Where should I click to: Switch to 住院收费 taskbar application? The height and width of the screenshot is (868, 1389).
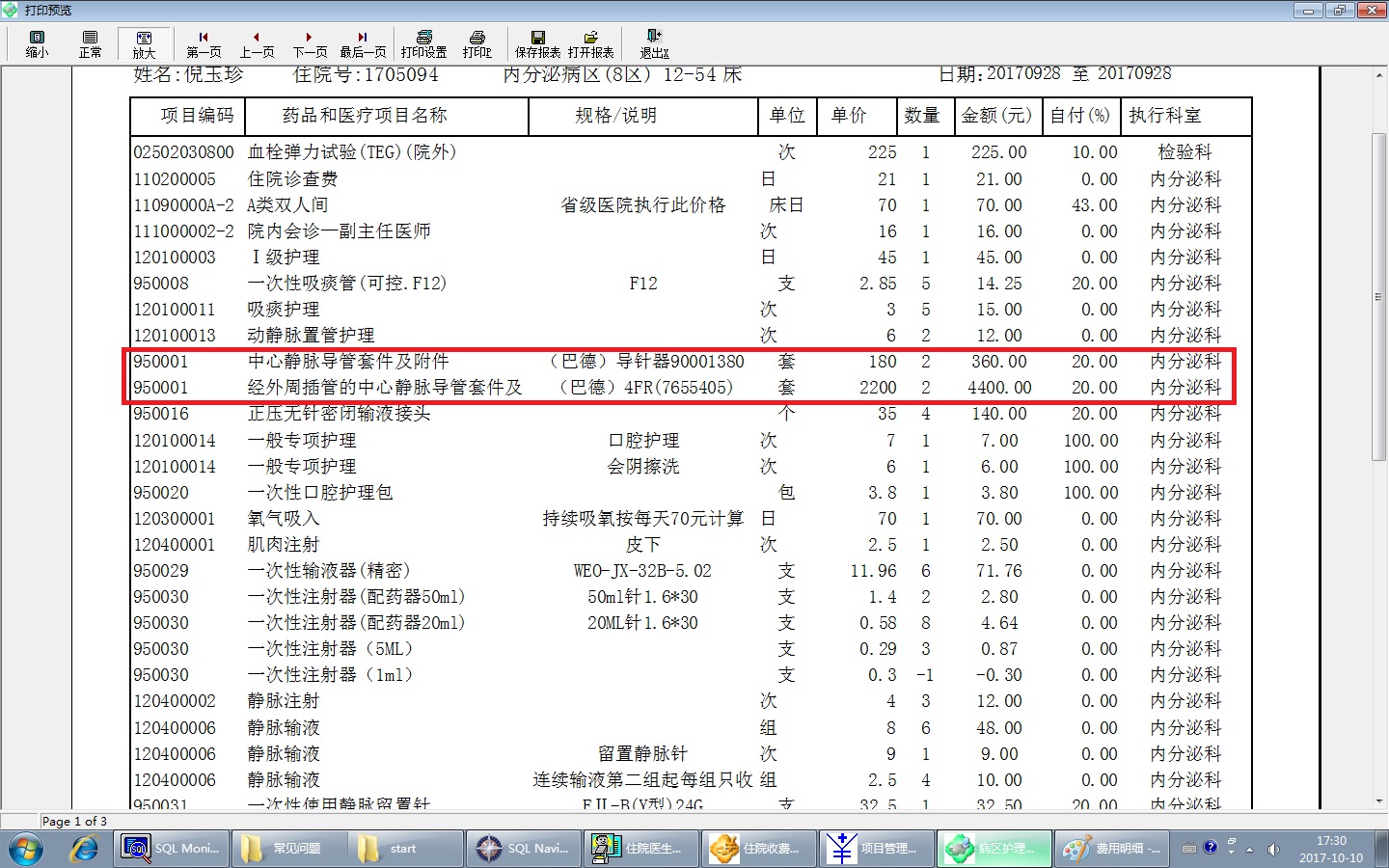point(761,849)
